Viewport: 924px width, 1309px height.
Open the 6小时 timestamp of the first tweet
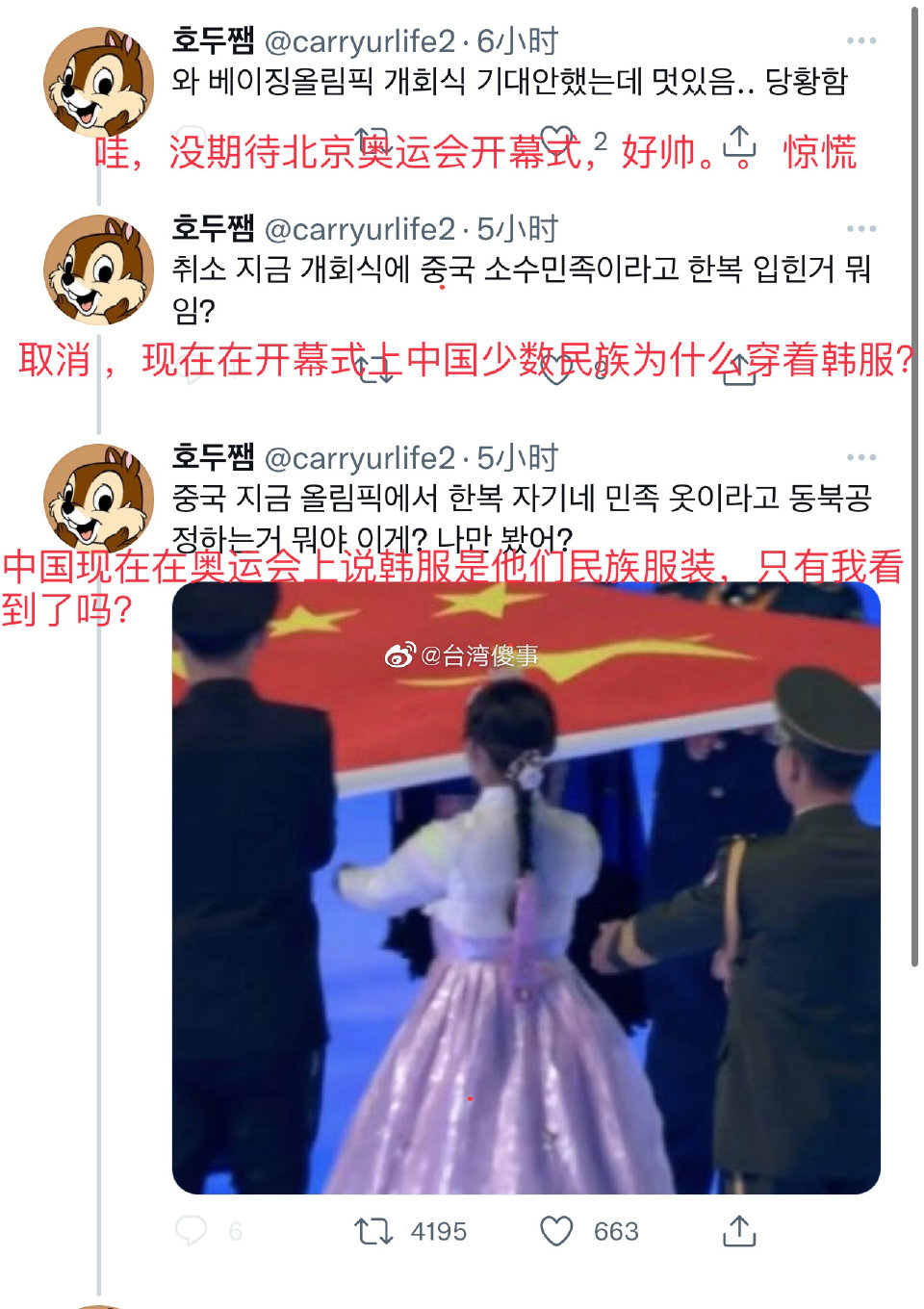pyautogui.click(x=518, y=41)
